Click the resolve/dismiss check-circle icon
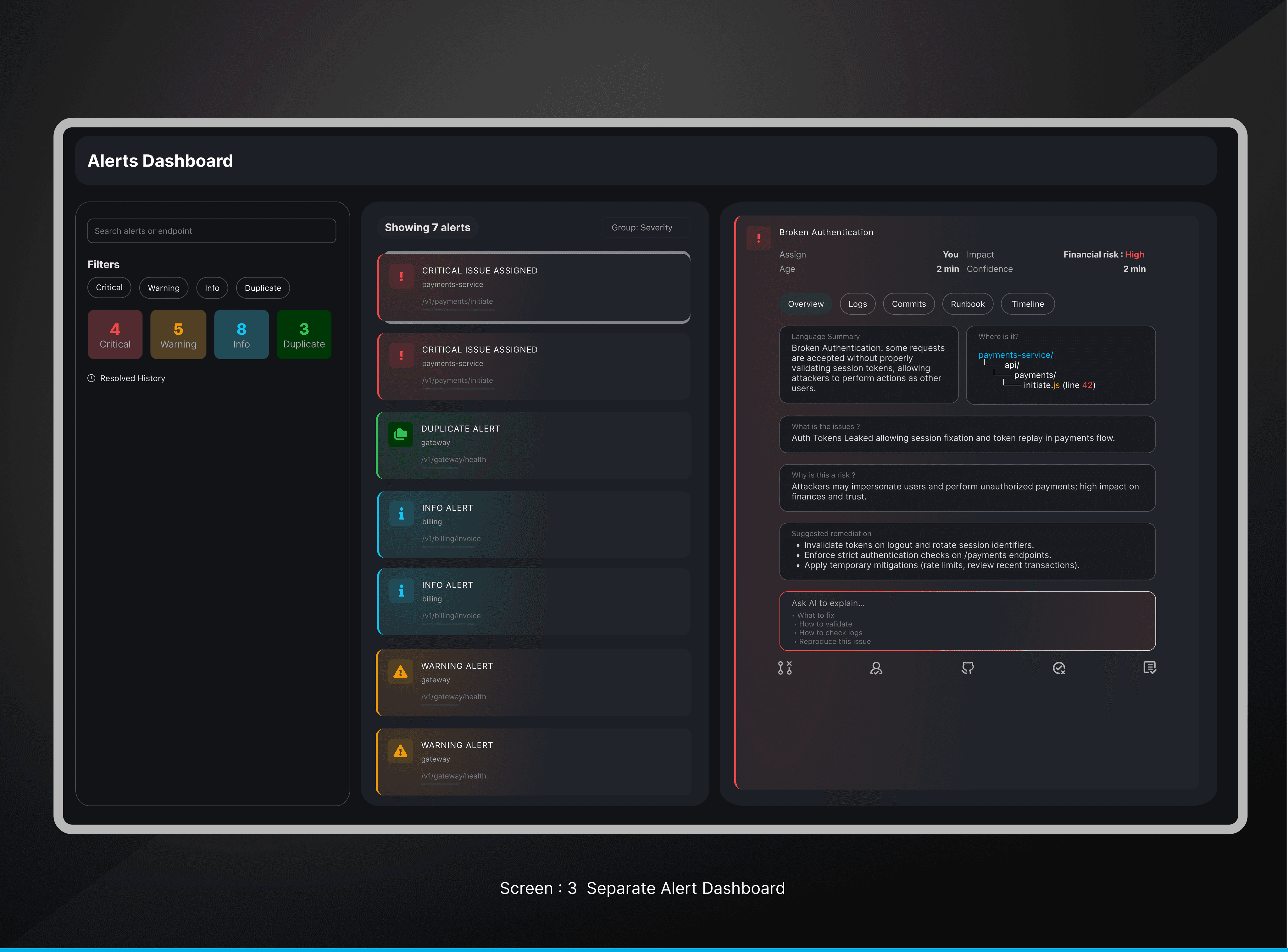The width and height of the screenshot is (1288, 952). (x=1058, y=668)
